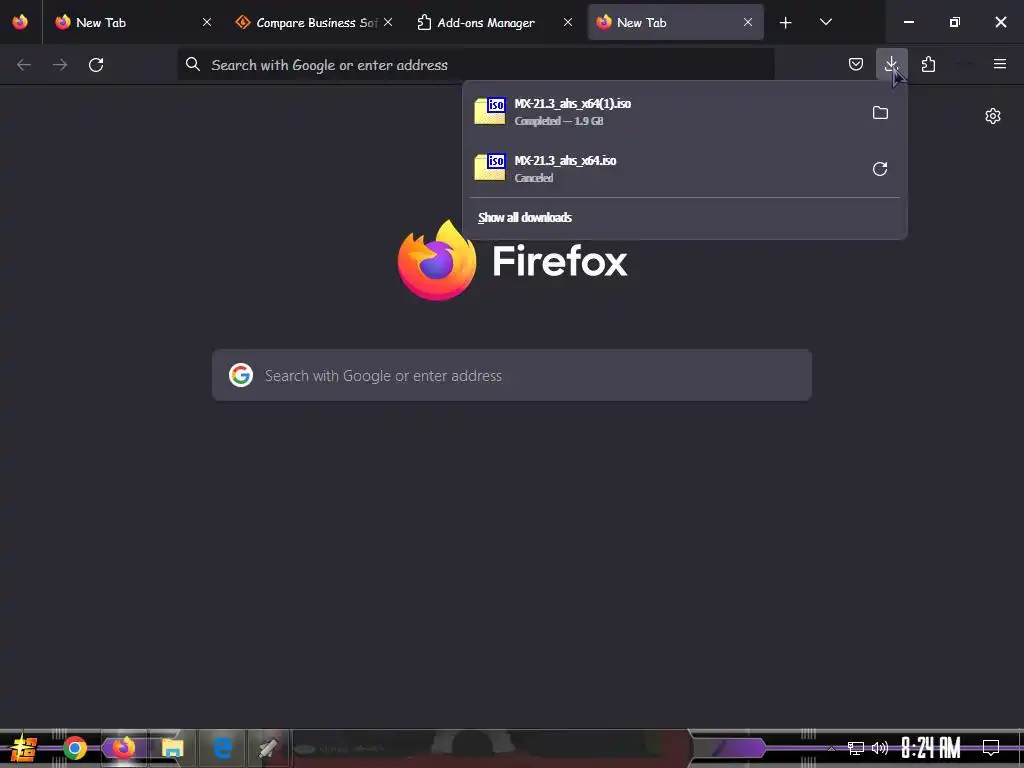
Task: Close the Compare Business Software tab
Action: 388,22
